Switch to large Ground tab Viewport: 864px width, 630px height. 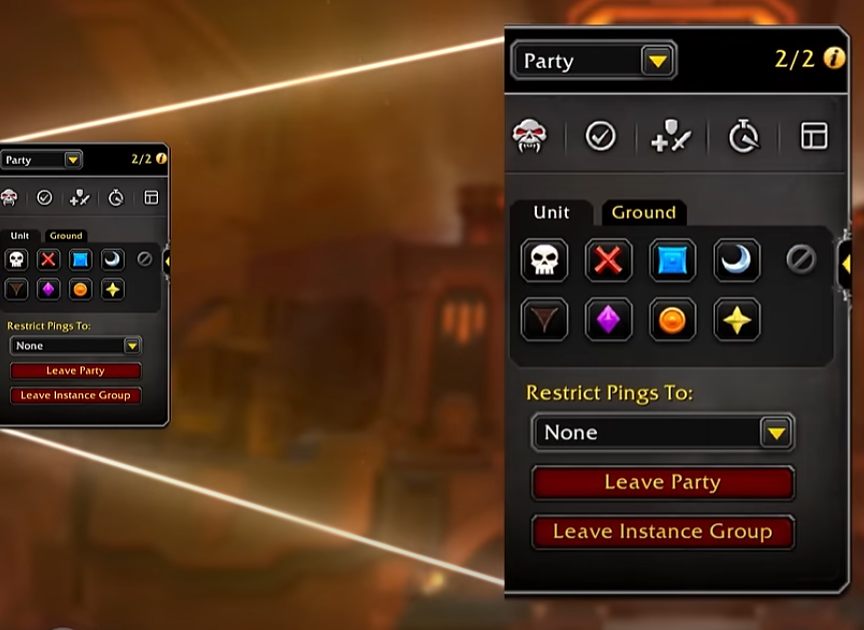[644, 213]
